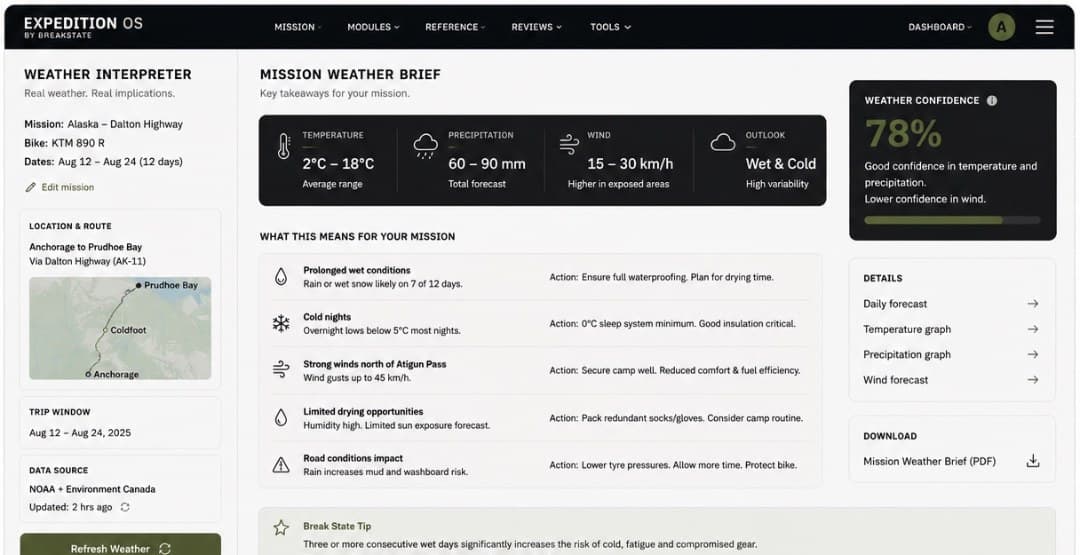This screenshot has height=555, width=1080.
Task: Click Action: 0°C sleep system minimum text
Action: [672, 324]
